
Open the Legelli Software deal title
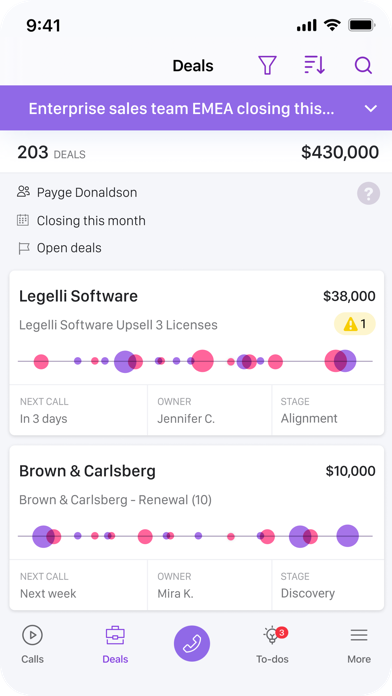[x=78, y=296]
